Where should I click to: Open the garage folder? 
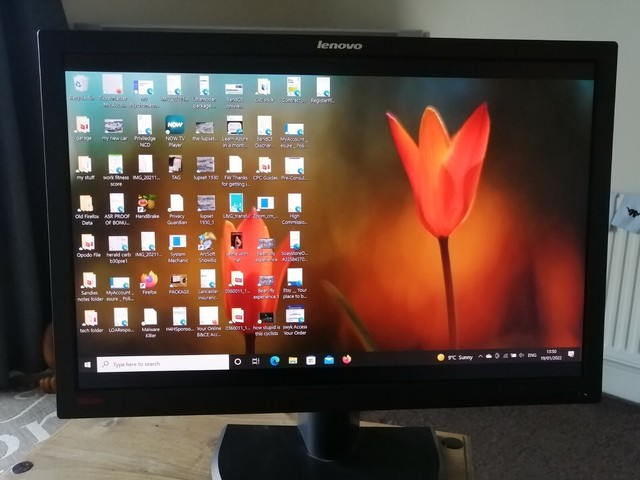pyautogui.click(x=83, y=128)
